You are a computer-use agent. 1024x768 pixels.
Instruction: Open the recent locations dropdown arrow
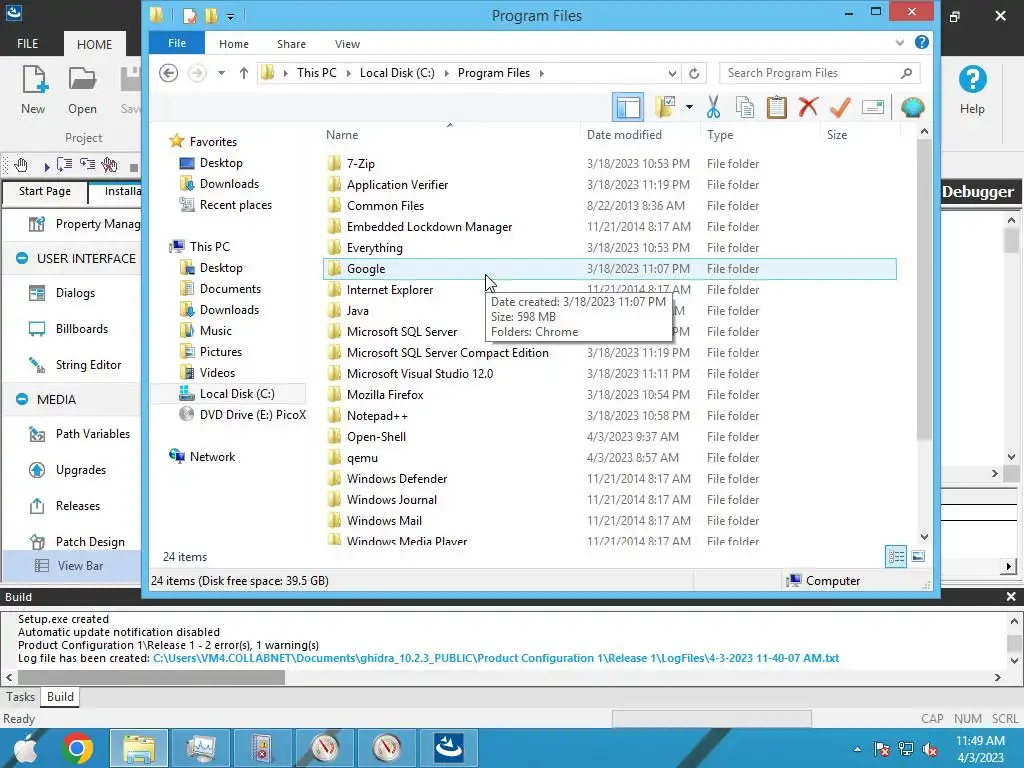(x=221, y=73)
